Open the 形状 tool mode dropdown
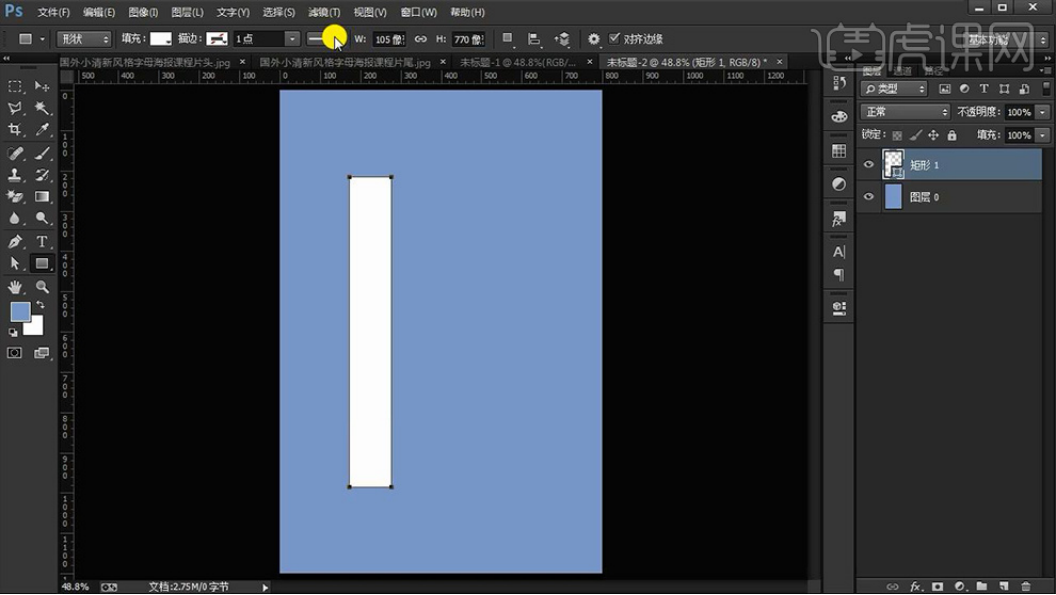 point(84,39)
